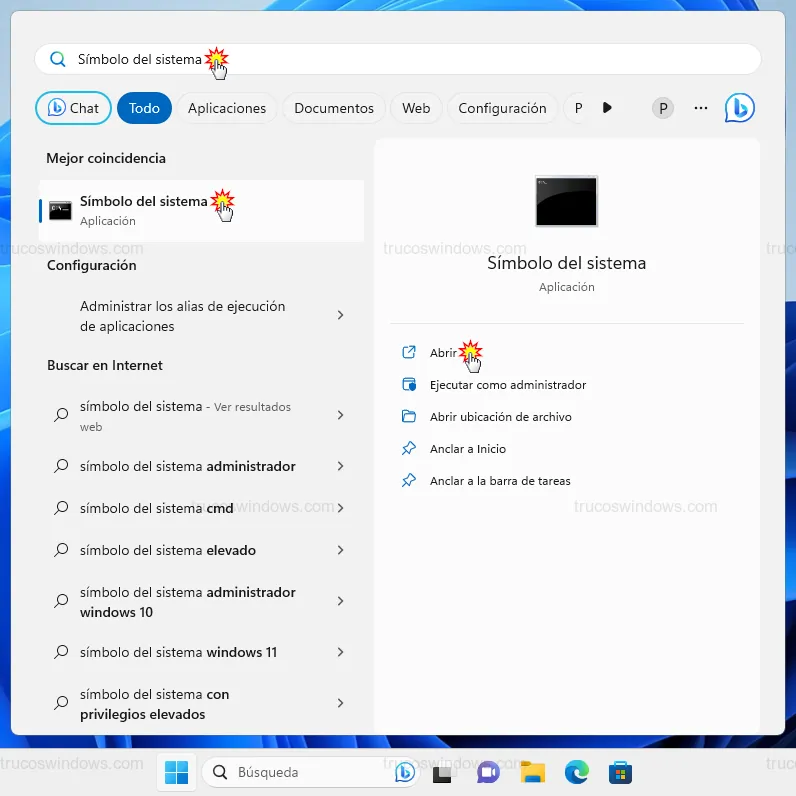The height and width of the screenshot is (796, 796).
Task: Select the Documentos filter tab
Action: click(334, 108)
